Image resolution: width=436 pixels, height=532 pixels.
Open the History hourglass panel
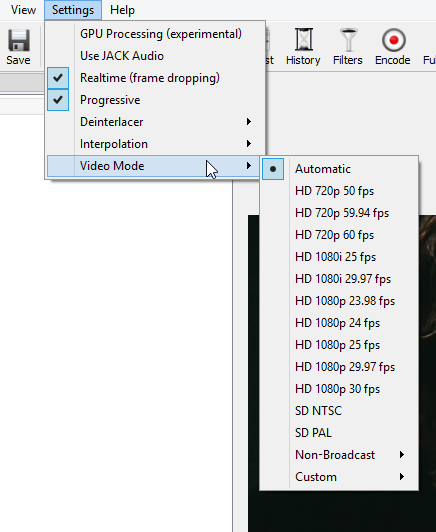(x=303, y=40)
